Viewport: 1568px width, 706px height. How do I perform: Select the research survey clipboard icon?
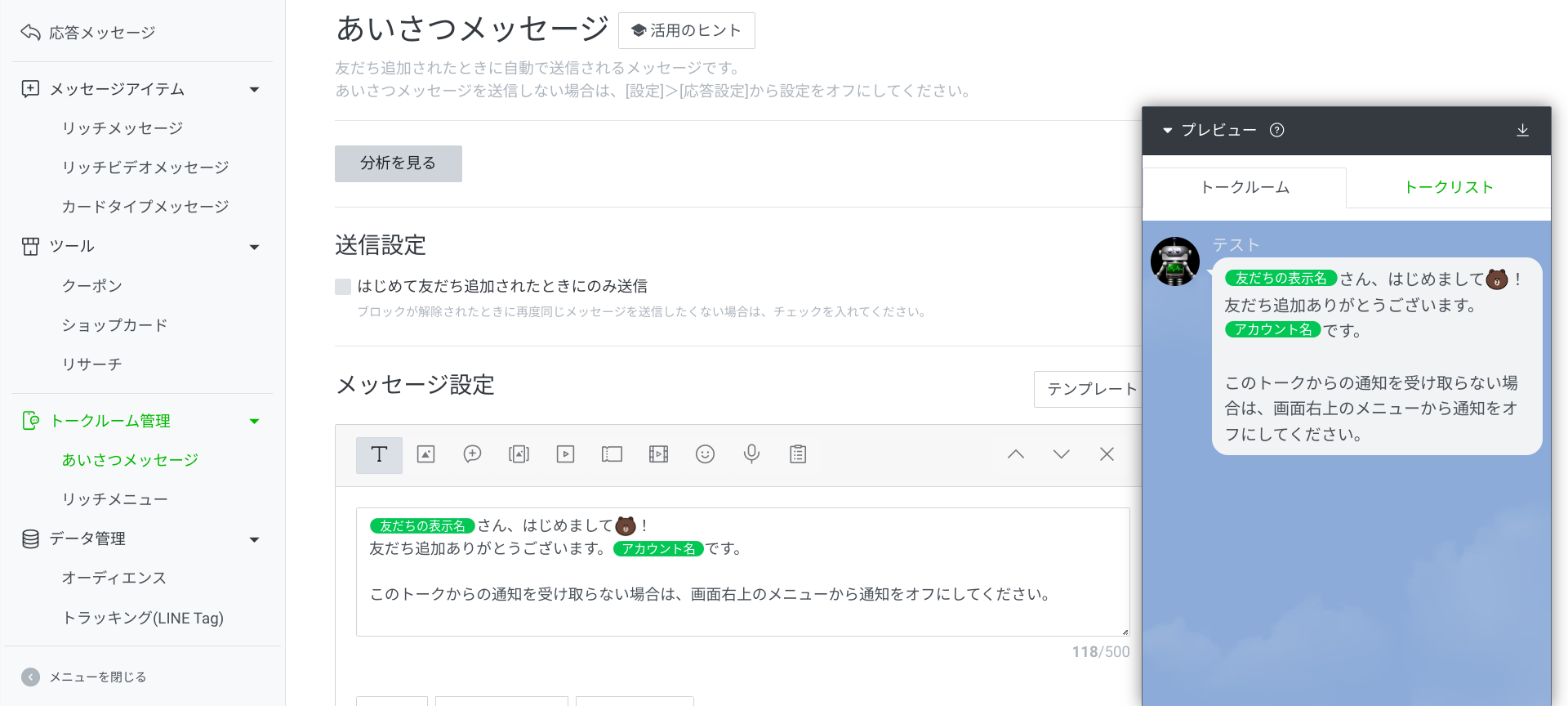798,454
